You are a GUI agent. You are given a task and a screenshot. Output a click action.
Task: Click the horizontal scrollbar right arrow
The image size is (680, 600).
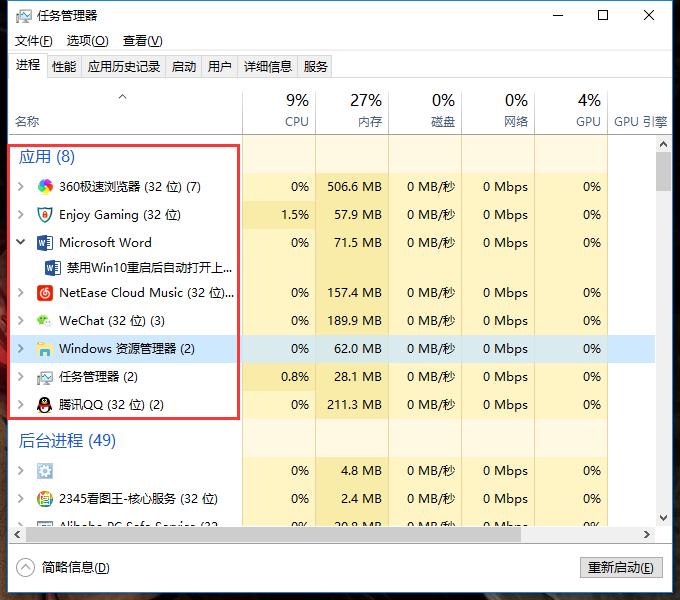click(x=647, y=535)
